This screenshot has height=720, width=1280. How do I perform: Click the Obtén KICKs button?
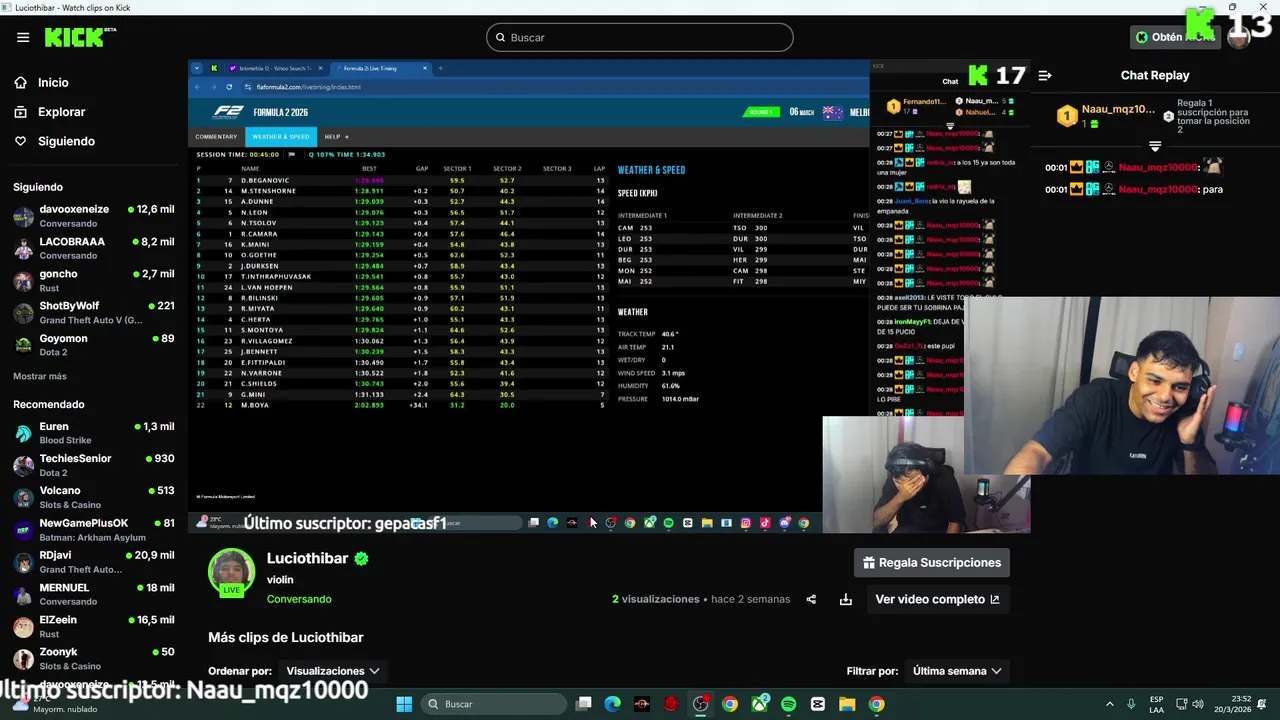[x=1174, y=37]
